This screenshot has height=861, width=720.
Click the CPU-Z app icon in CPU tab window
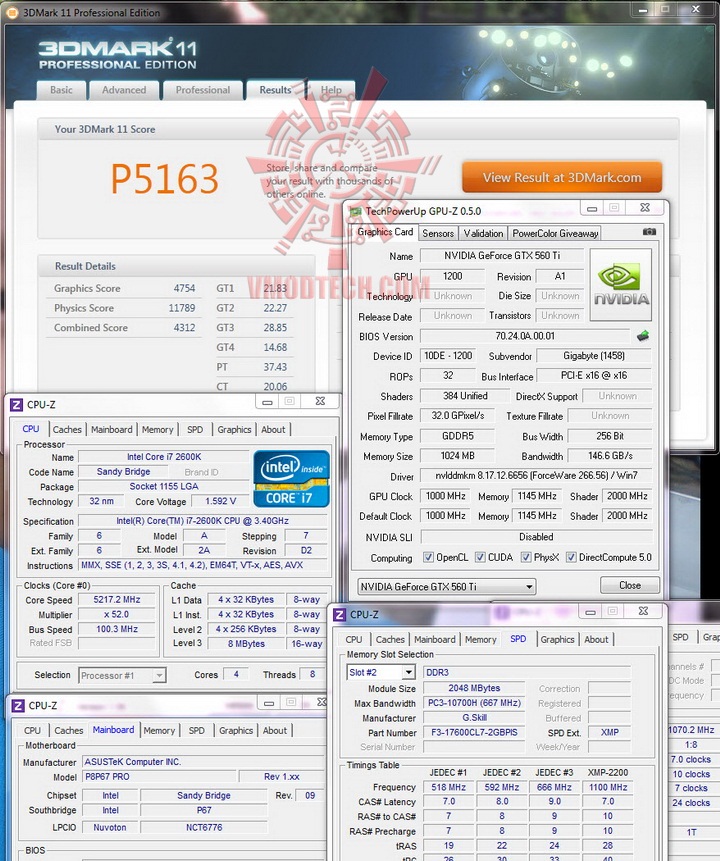[16, 405]
